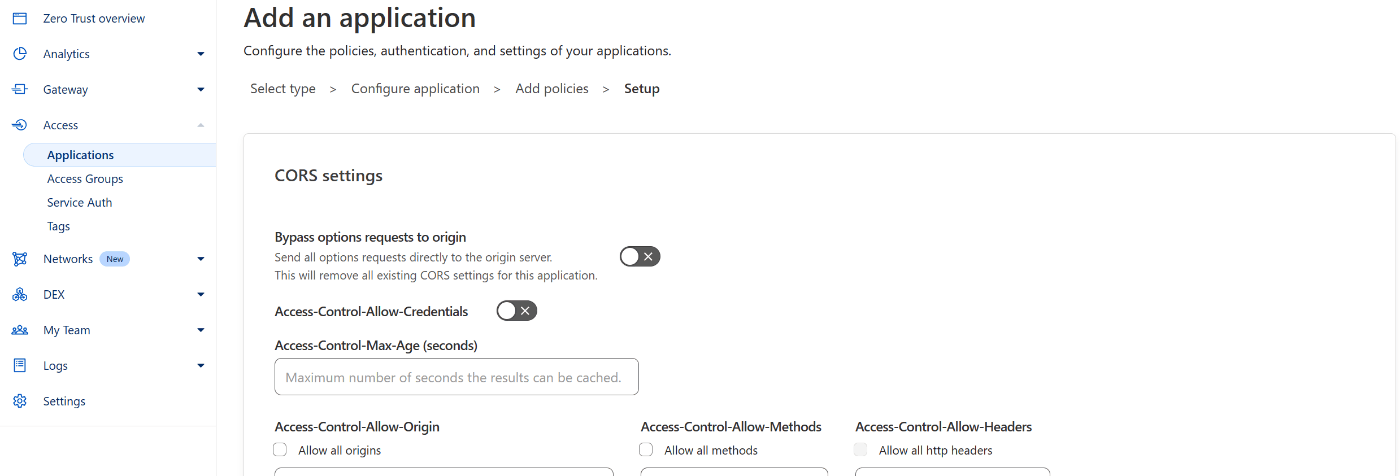Toggle Access-Control-Allow-Credentials switch

tap(517, 311)
